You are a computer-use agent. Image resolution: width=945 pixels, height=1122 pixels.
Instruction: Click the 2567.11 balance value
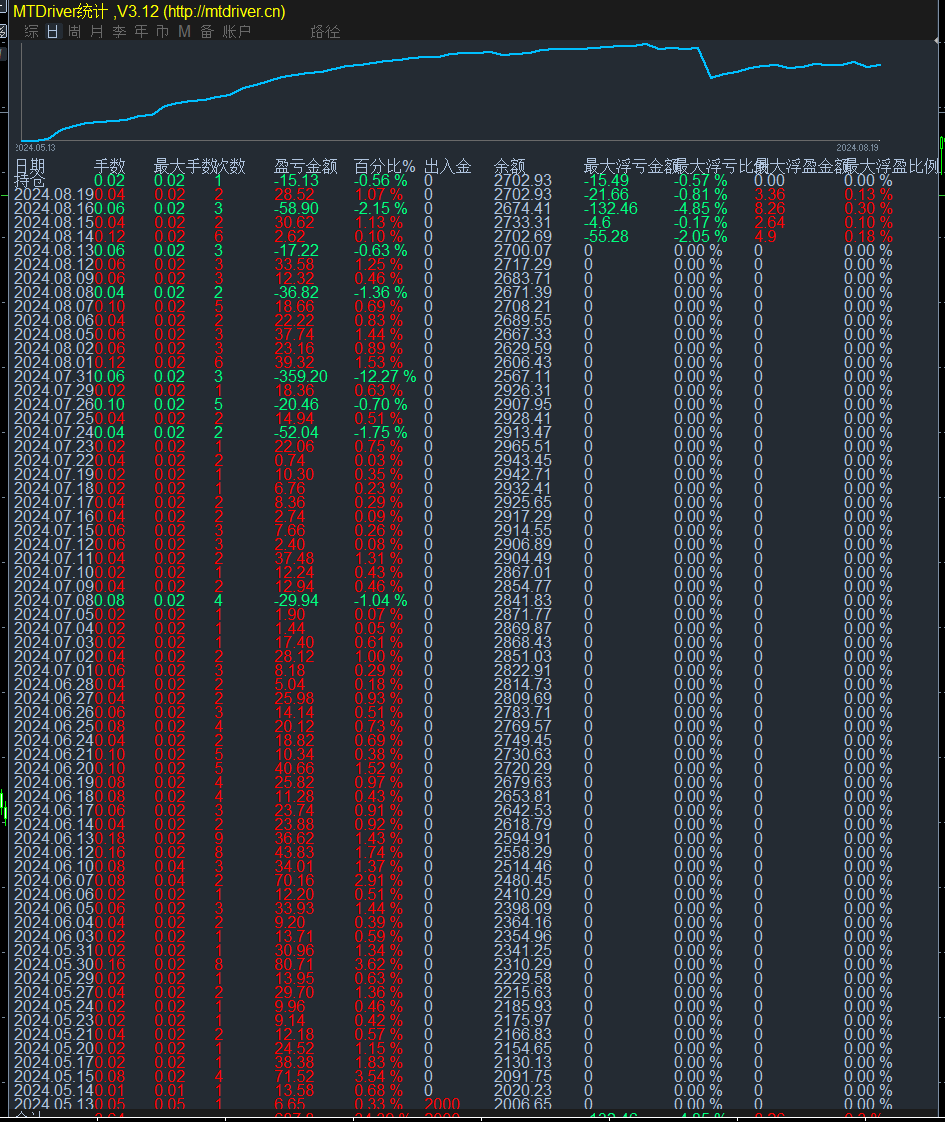click(x=523, y=376)
